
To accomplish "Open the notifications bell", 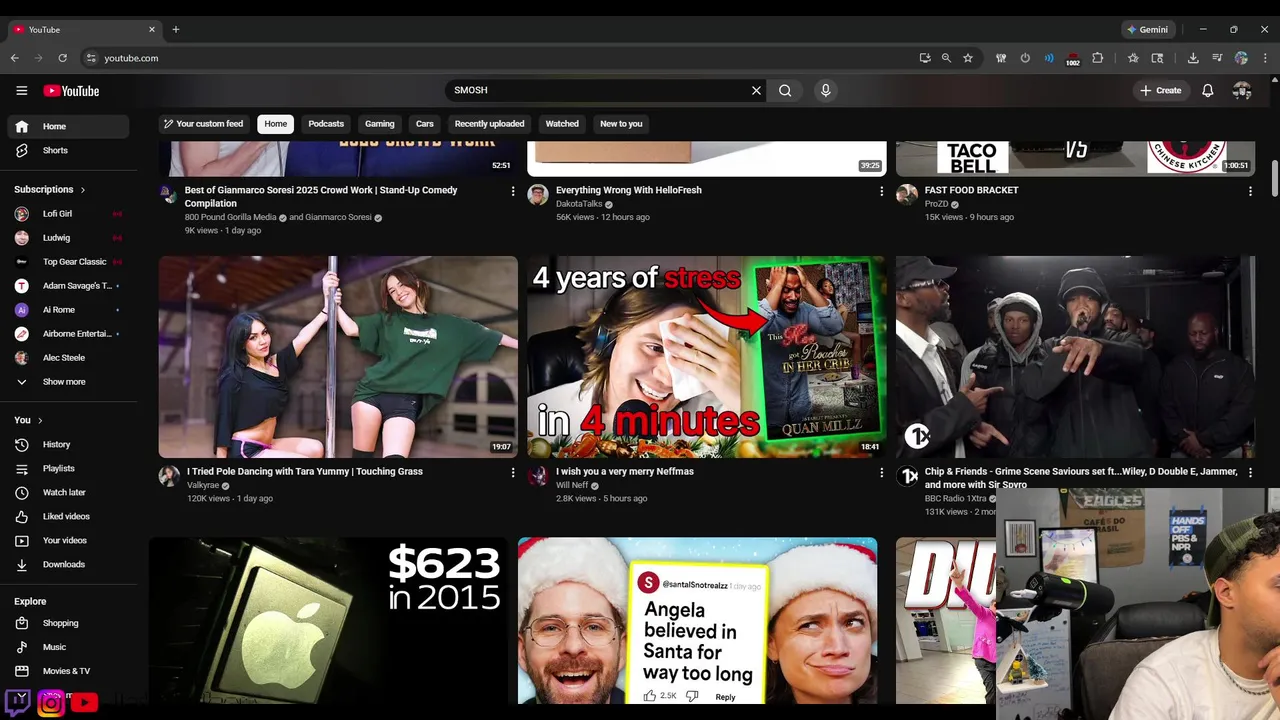I will (1208, 90).
